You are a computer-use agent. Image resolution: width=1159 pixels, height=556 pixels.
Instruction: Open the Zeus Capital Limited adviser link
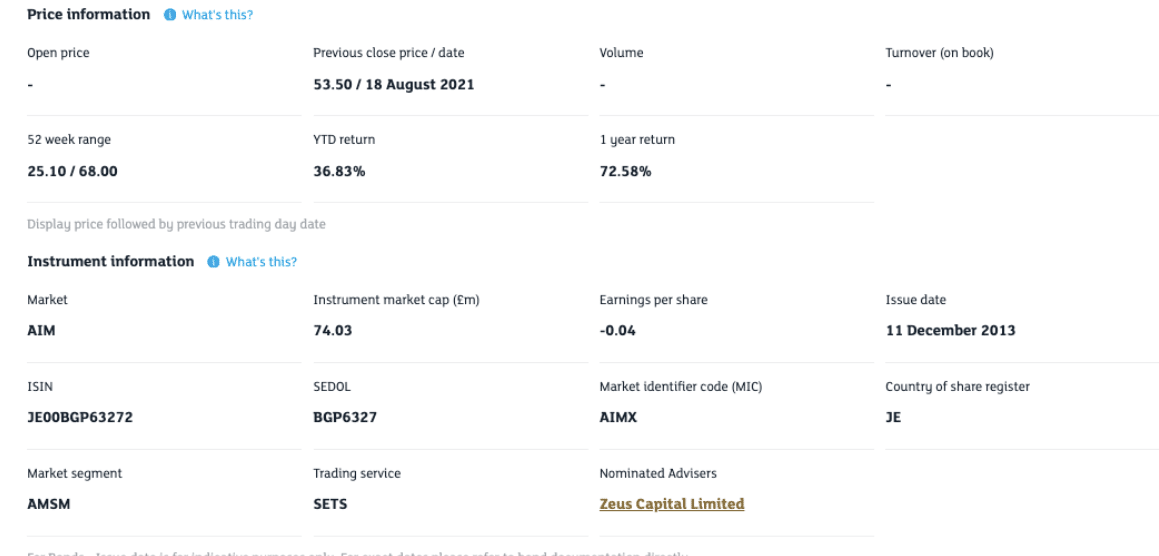(672, 504)
